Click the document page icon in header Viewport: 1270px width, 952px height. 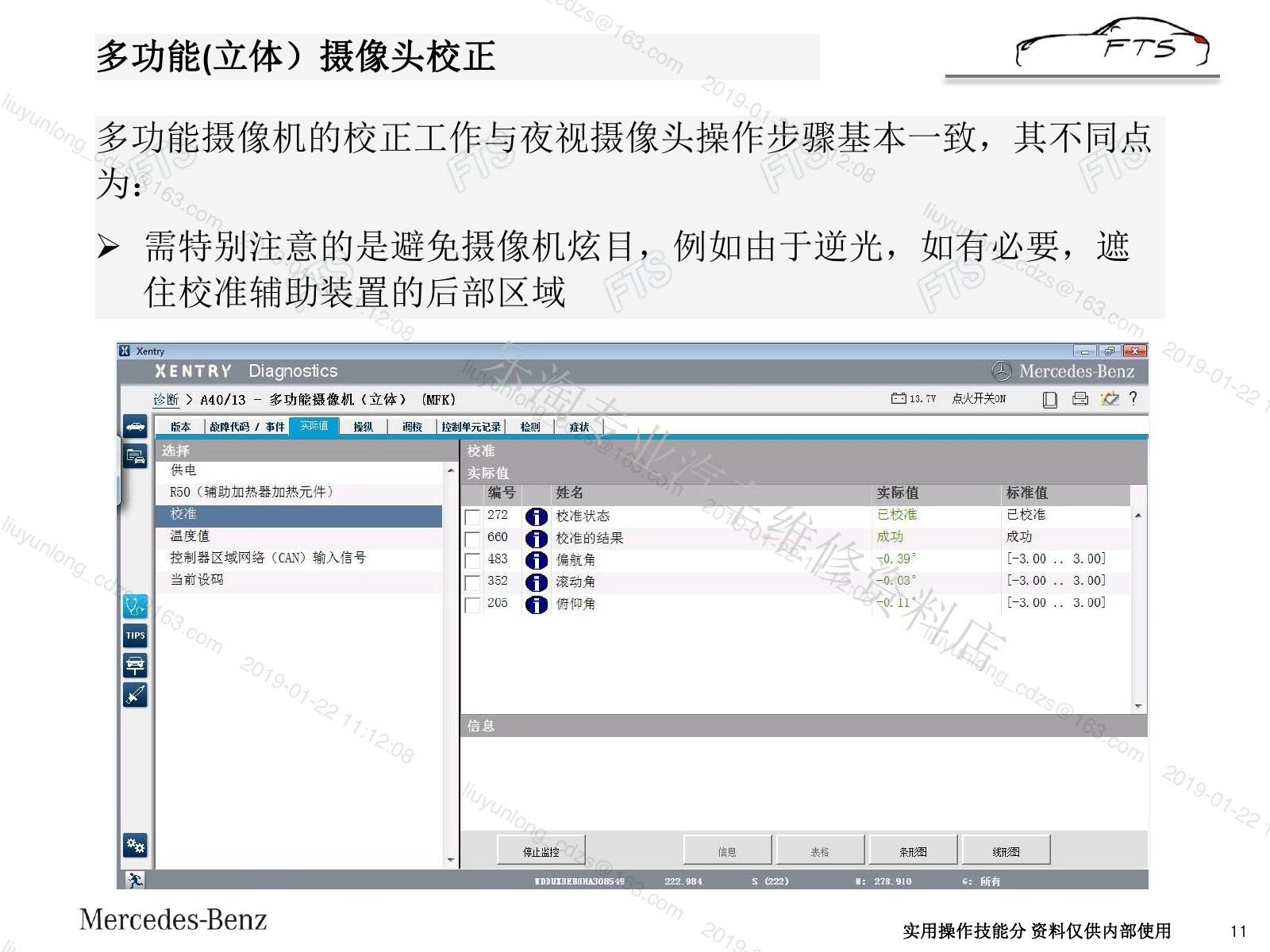click(1049, 399)
